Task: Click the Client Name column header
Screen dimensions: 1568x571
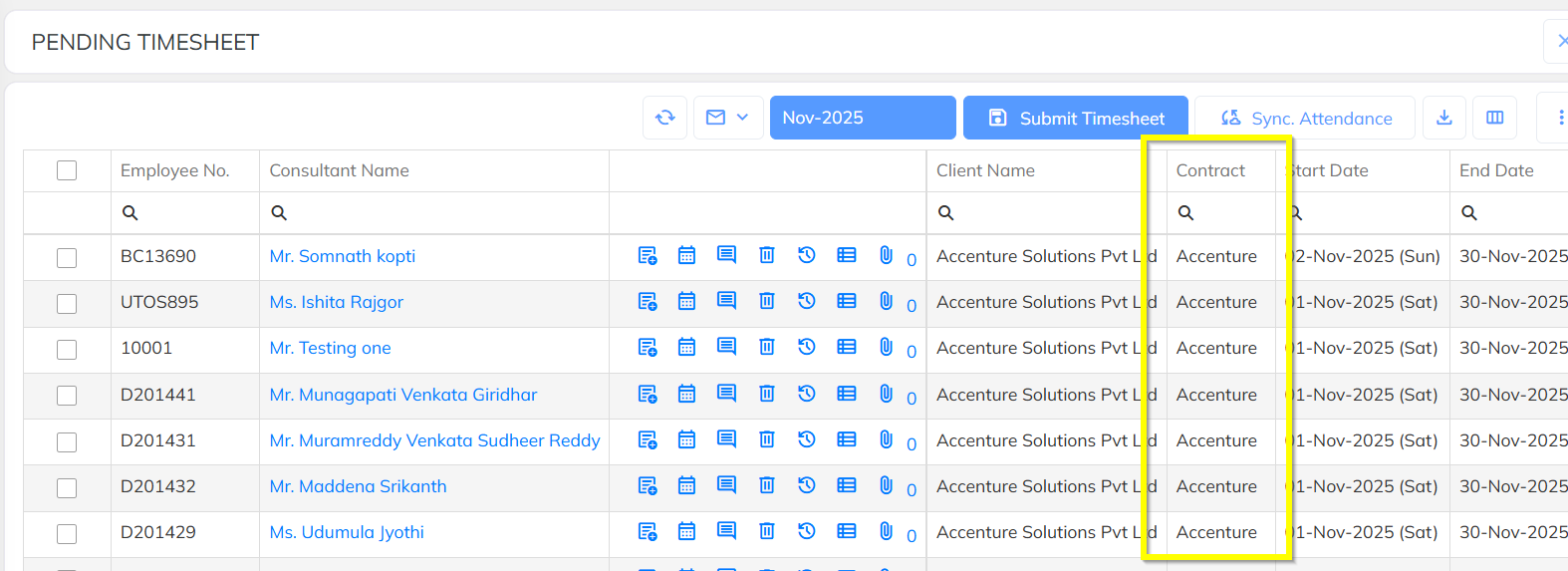Action: (x=985, y=170)
